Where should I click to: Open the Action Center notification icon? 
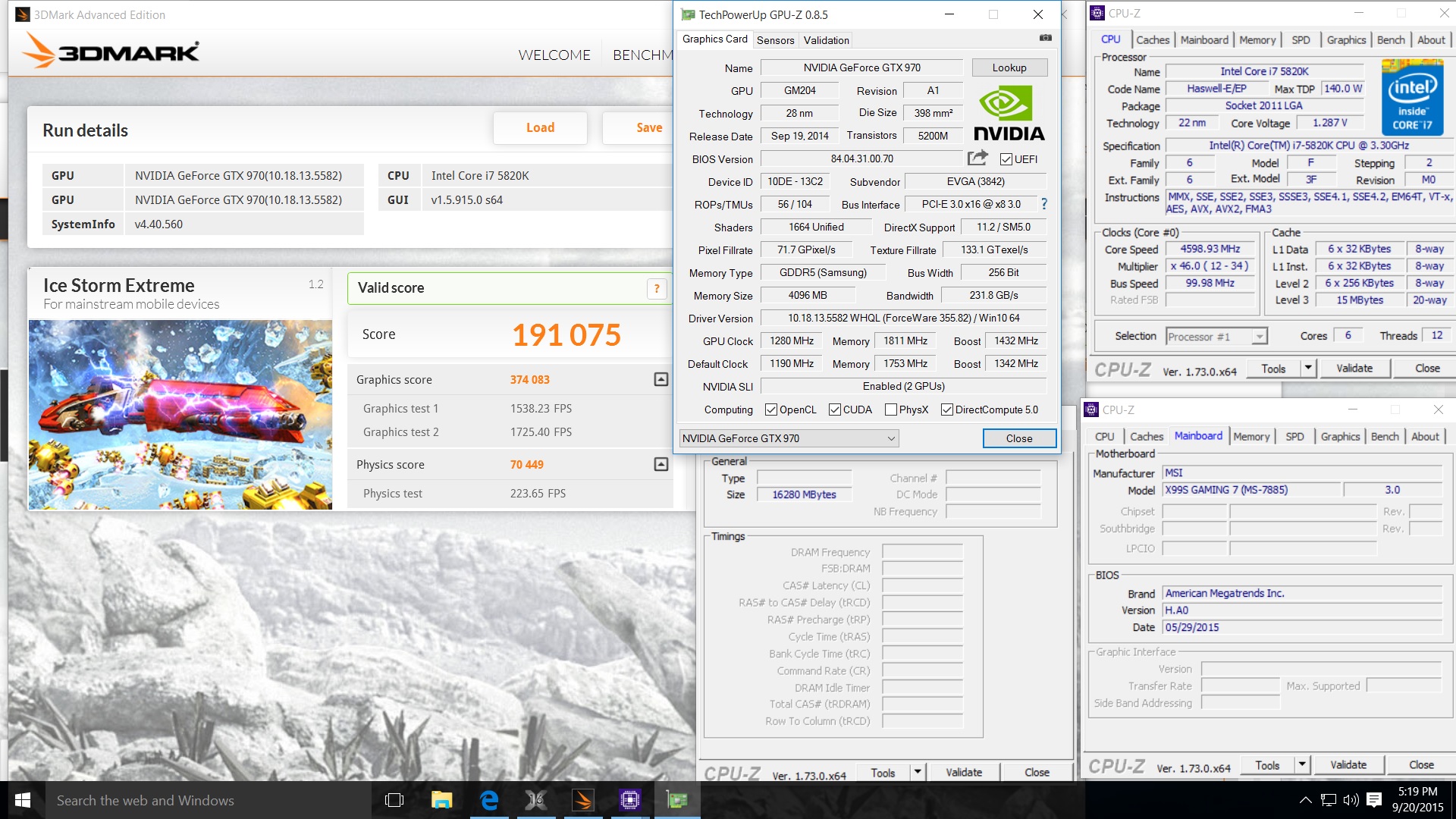point(1374,800)
